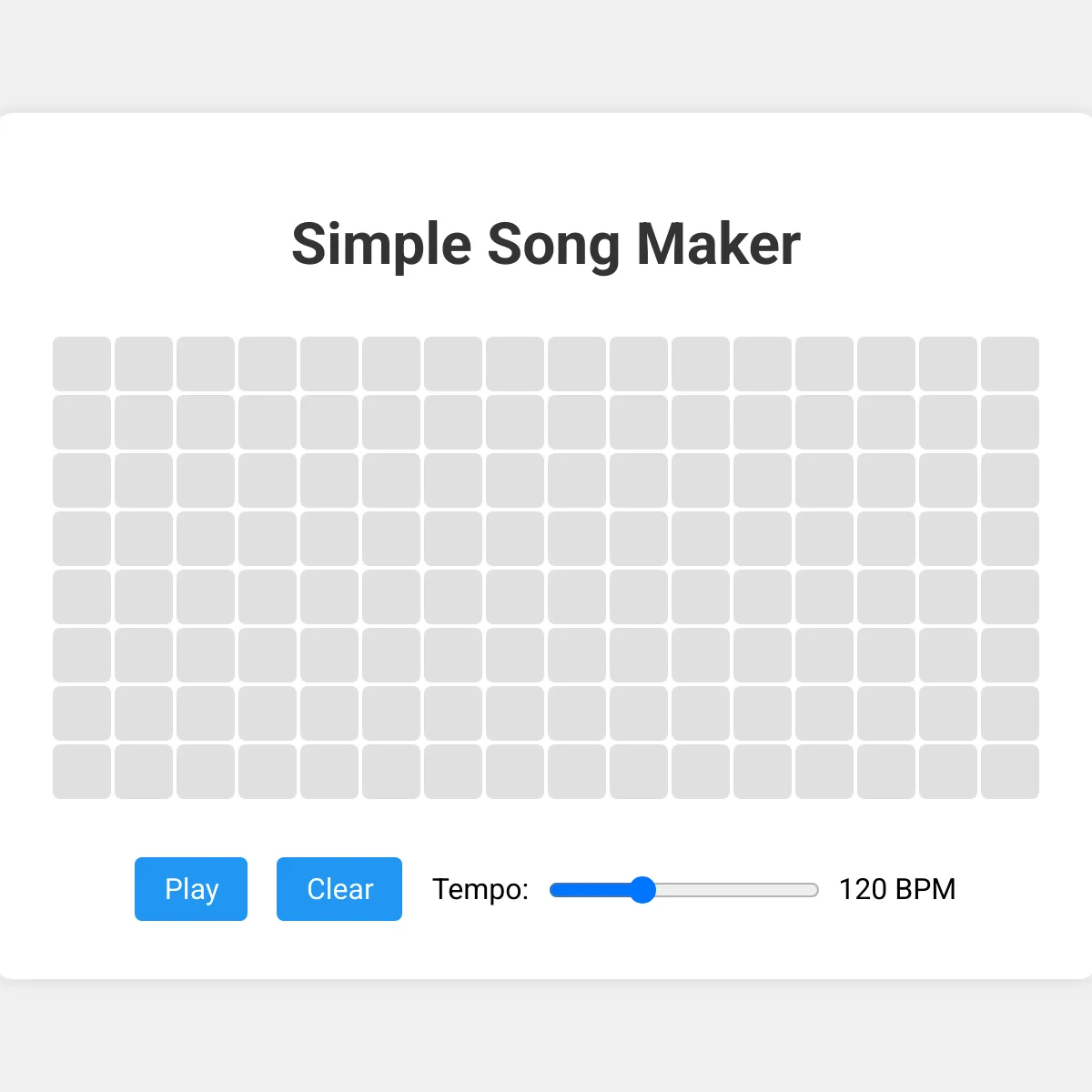Toggle fourth row, fifth column cell
Screen dimensions: 1092x1092
(x=329, y=539)
